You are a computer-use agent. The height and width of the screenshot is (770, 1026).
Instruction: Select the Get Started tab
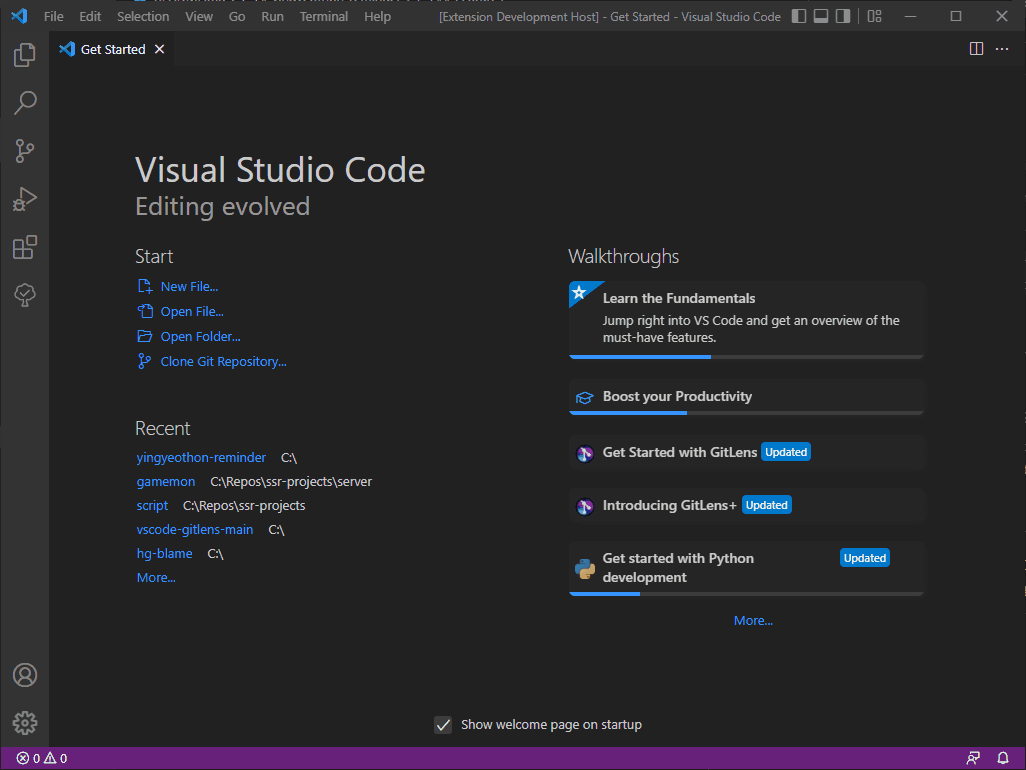pos(112,49)
